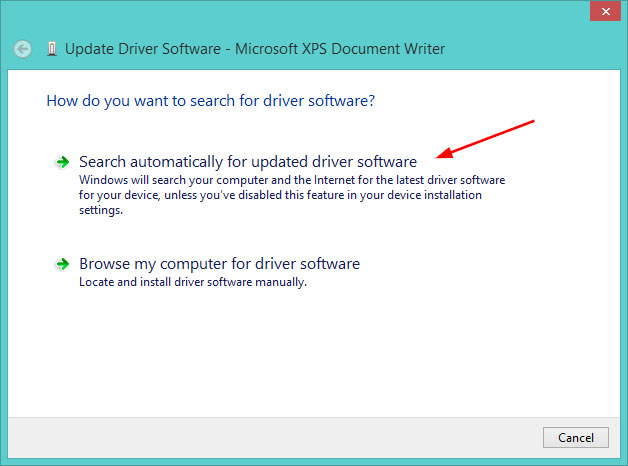The height and width of the screenshot is (466, 628).
Task: Click the heading How do you want to search
Action: [x=211, y=100]
